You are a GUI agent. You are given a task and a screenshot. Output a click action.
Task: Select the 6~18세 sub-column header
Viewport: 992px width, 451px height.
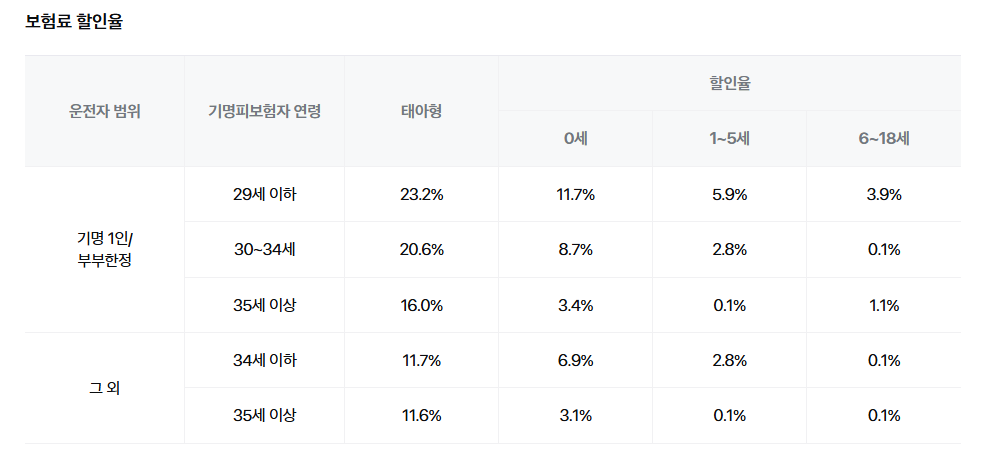point(883,139)
